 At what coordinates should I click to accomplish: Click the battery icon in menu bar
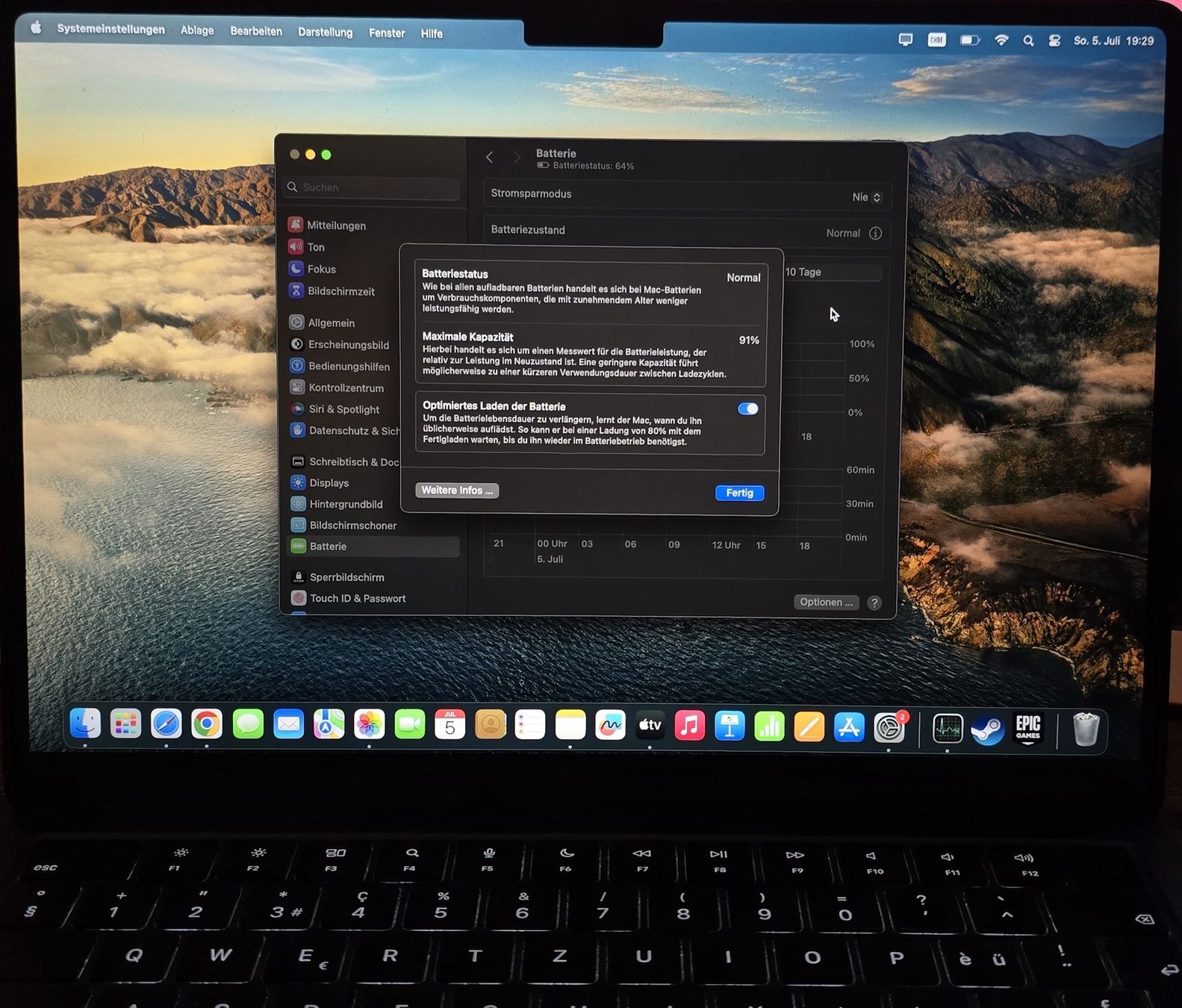click(x=969, y=40)
